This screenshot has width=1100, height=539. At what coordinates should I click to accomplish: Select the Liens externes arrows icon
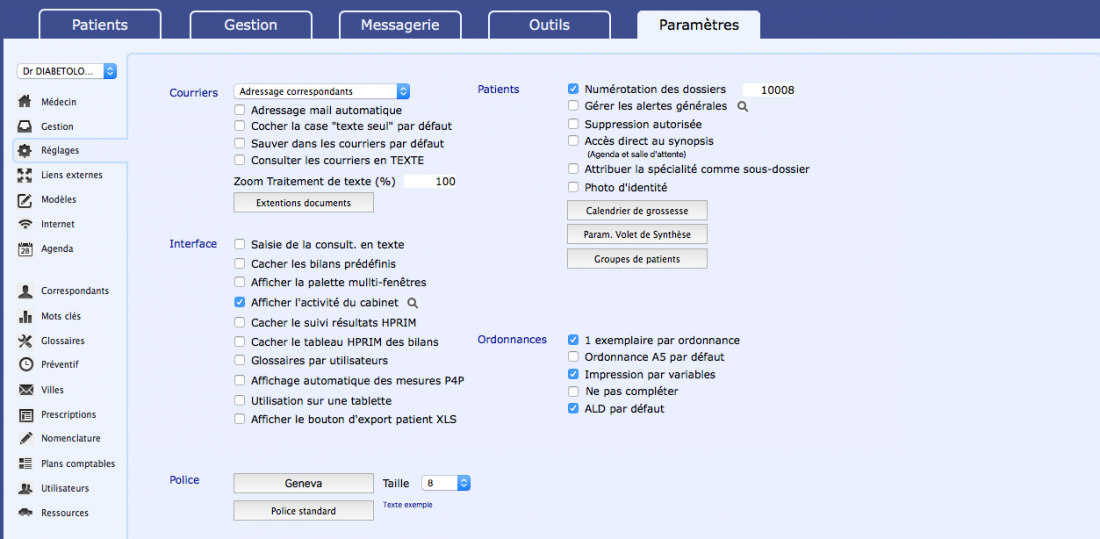click(x=25, y=175)
